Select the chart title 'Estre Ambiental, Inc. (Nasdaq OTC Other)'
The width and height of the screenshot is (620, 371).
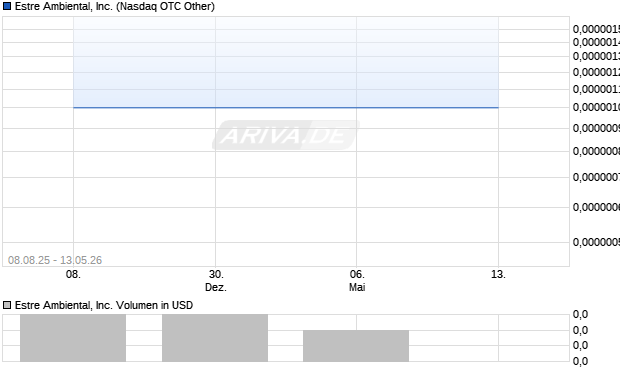115,6
